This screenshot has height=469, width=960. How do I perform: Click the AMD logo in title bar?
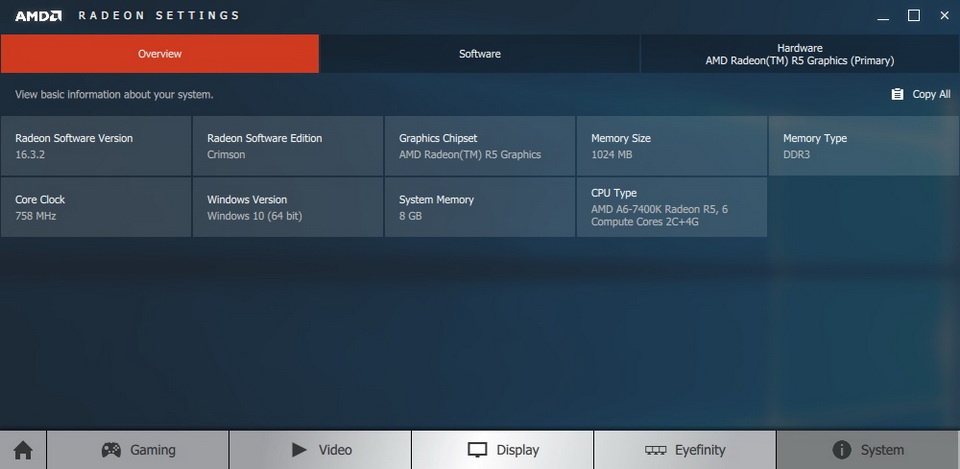tap(39, 16)
